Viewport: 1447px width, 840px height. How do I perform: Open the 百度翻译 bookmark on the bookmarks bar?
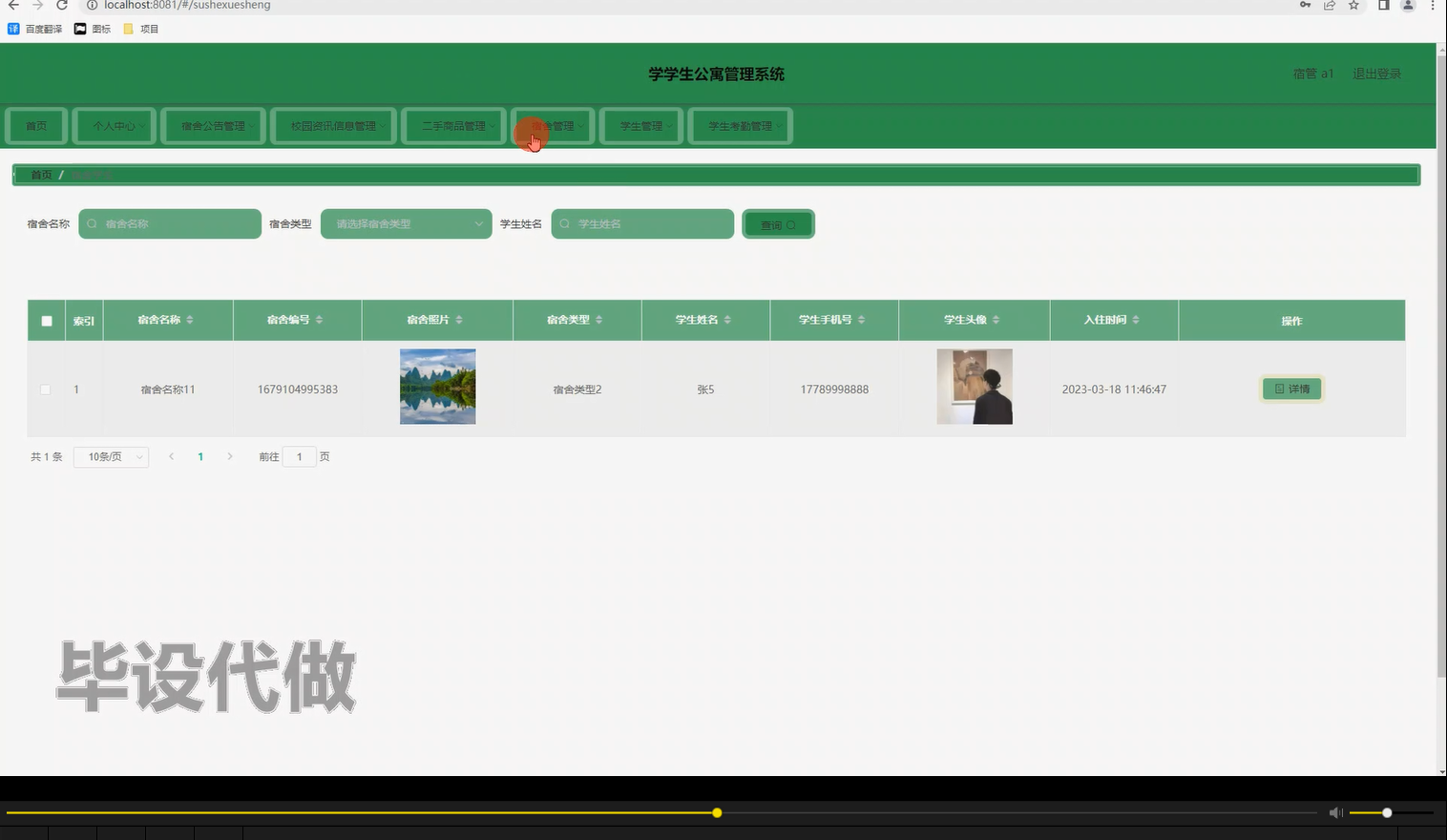36,28
